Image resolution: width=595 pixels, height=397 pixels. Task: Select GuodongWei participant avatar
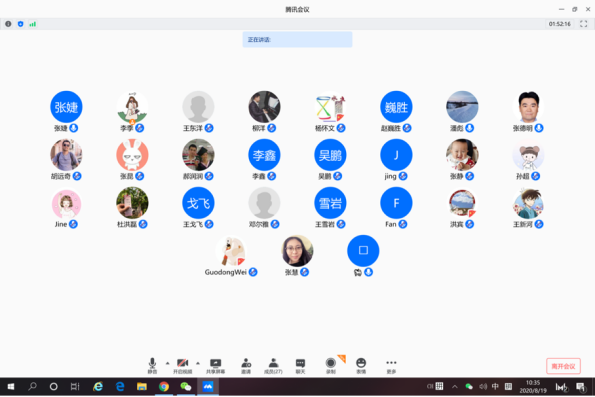click(231, 251)
